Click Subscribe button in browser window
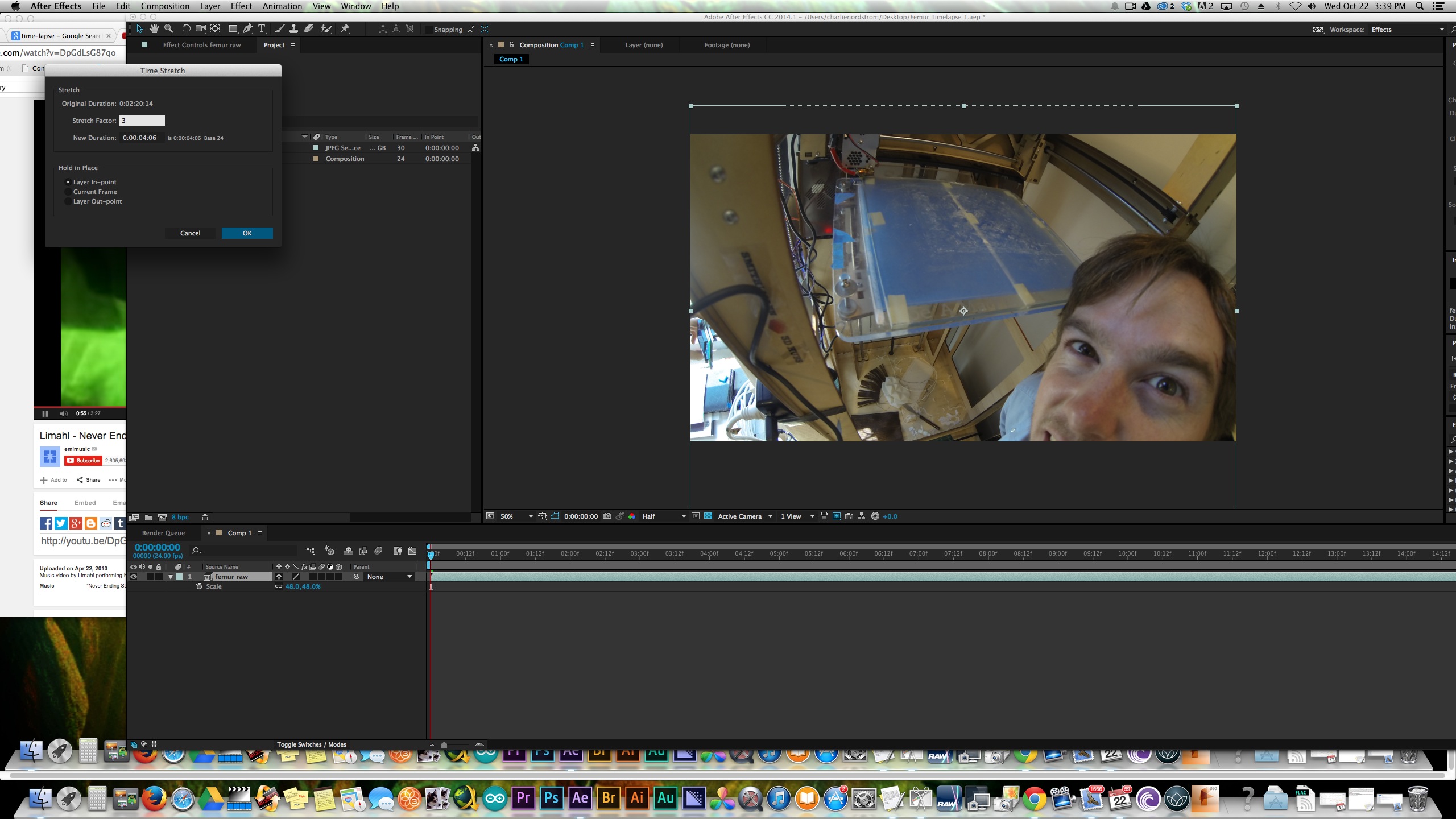The height and width of the screenshot is (819, 1456). (84, 461)
